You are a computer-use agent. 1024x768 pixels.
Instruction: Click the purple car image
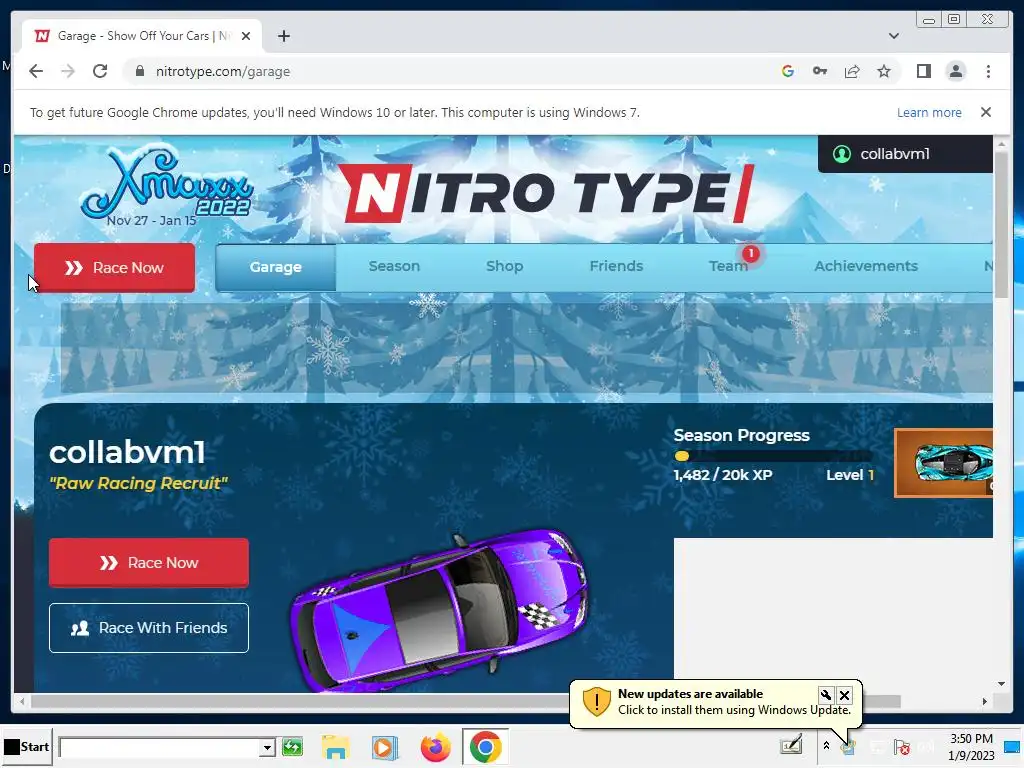tap(439, 611)
